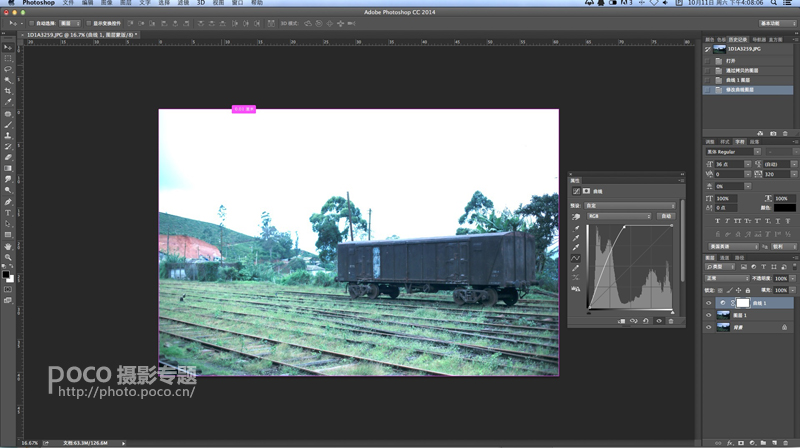
Task: Select the Pen tool
Action: pos(8,202)
